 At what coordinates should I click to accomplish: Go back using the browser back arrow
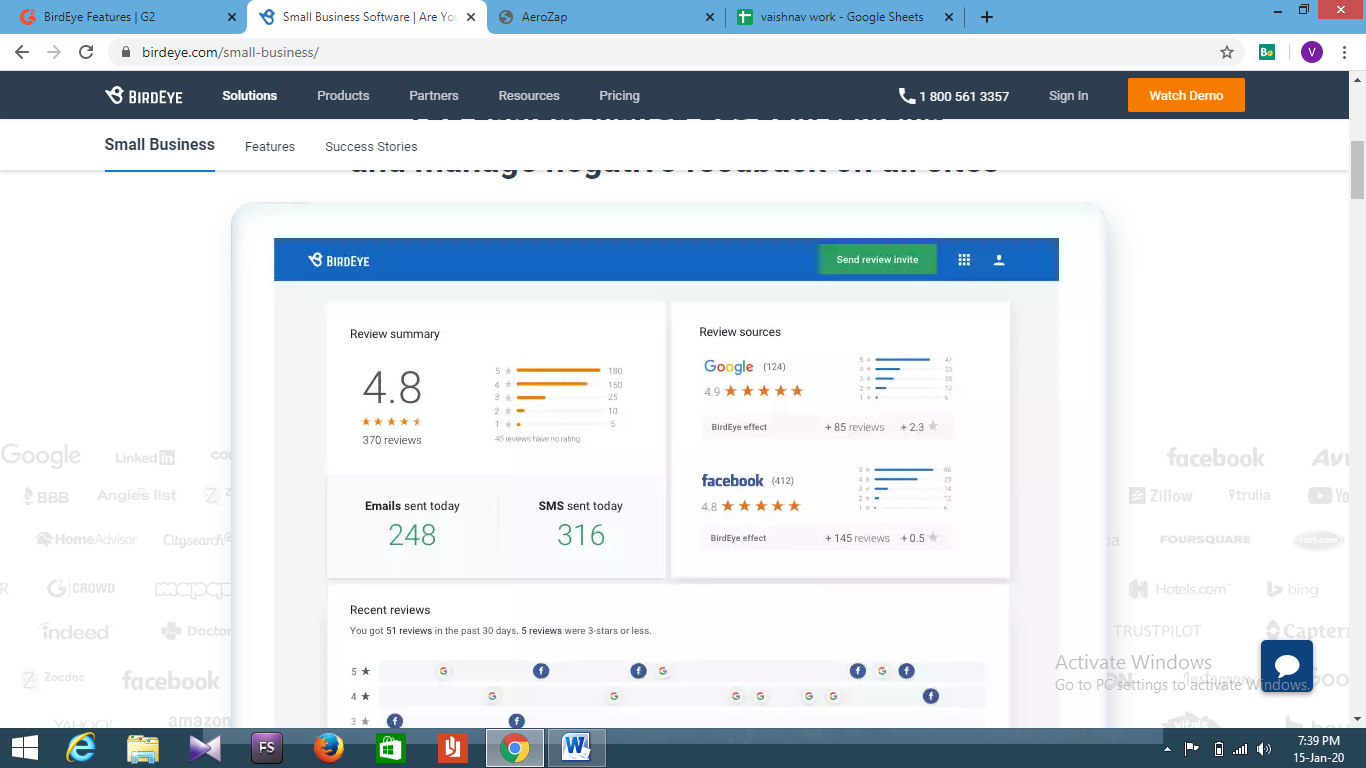pos(22,52)
